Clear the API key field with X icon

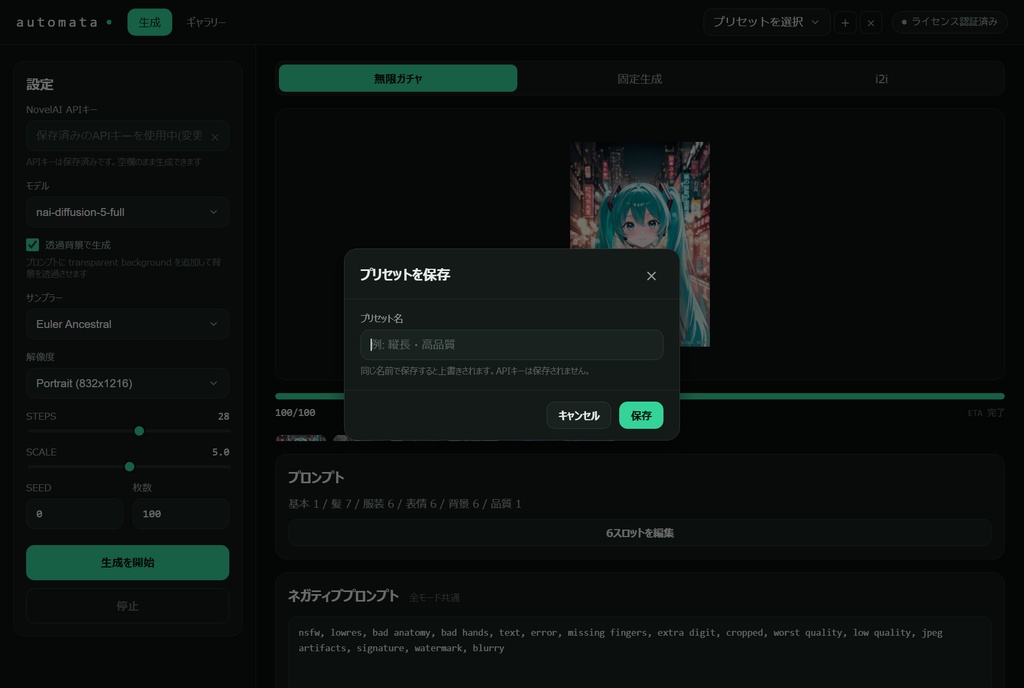point(215,136)
